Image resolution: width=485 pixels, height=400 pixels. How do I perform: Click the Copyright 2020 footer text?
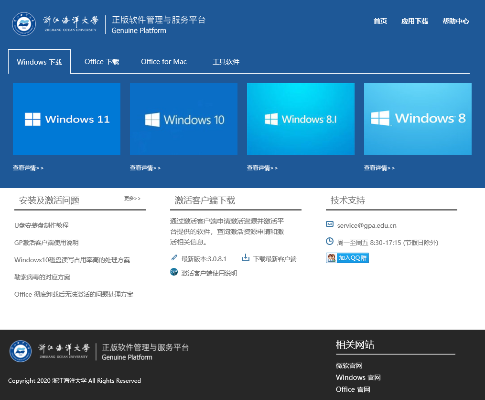[74, 381]
